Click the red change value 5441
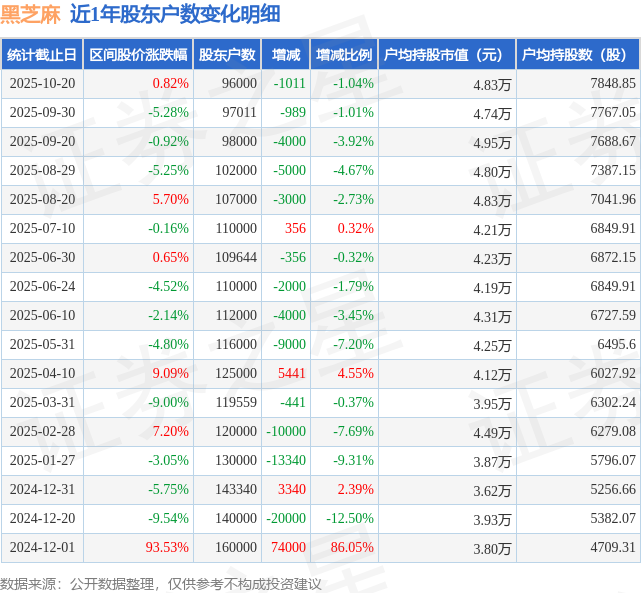 click(292, 374)
